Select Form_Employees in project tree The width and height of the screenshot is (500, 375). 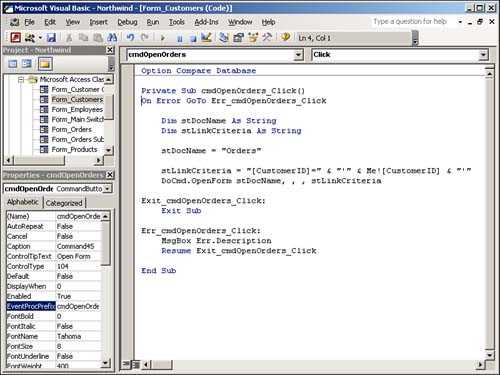pos(77,109)
